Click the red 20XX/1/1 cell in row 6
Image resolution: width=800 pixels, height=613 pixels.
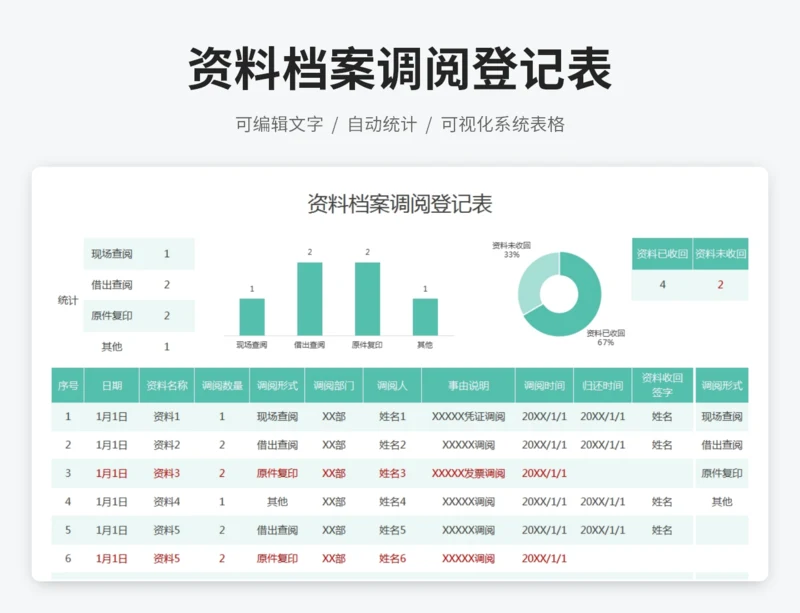click(544, 558)
